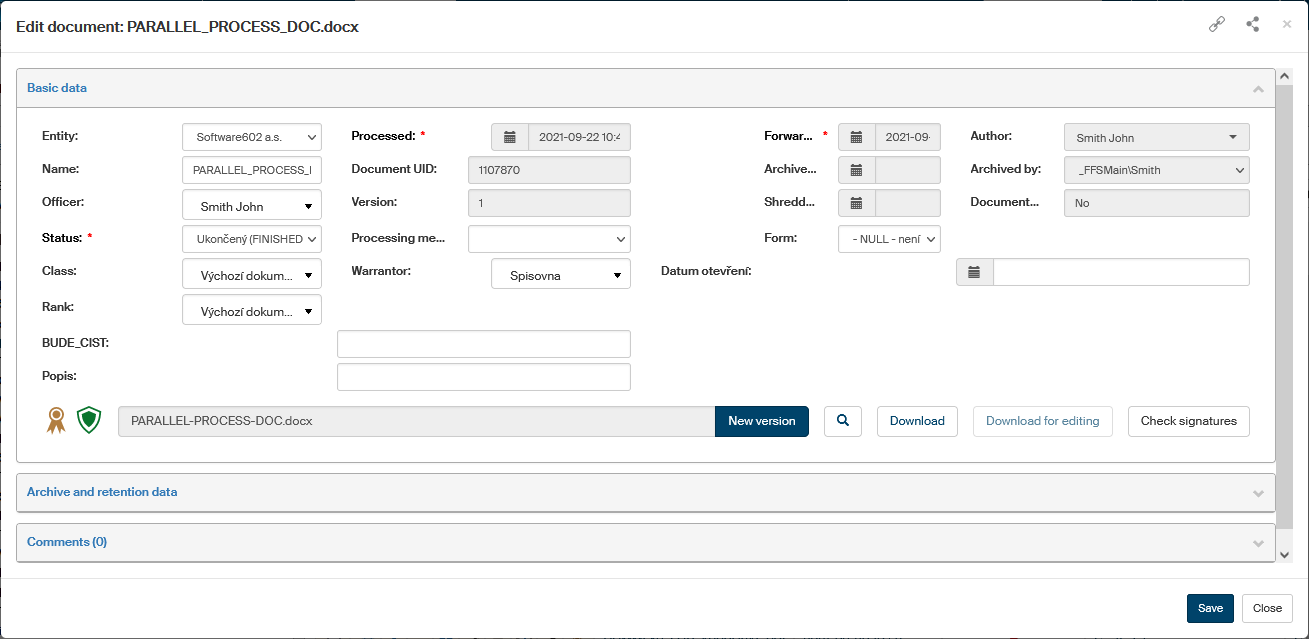Open the Form NULL dropdown

(889, 239)
